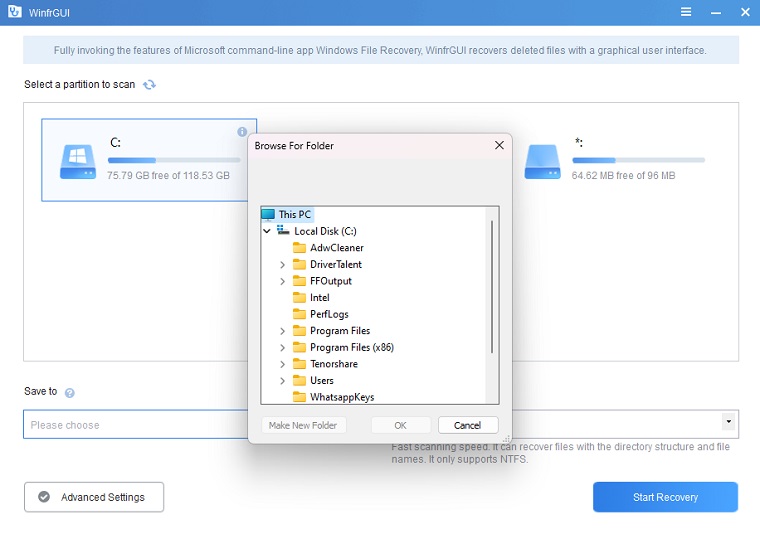This screenshot has height=534, width=760.
Task: Expand the FFOutput folder chevron
Action: click(x=283, y=281)
